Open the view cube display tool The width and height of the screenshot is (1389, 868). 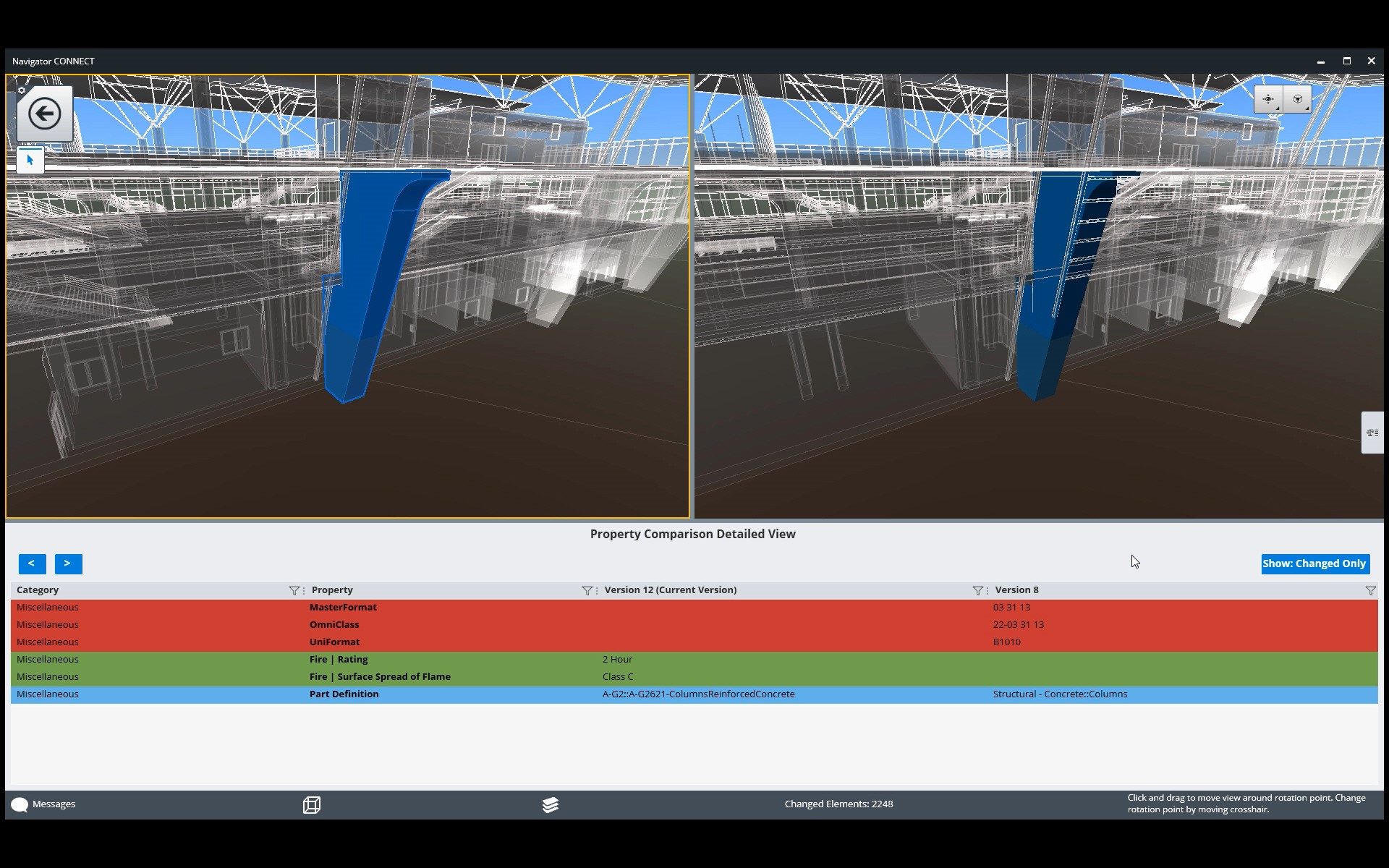point(1297,99)
